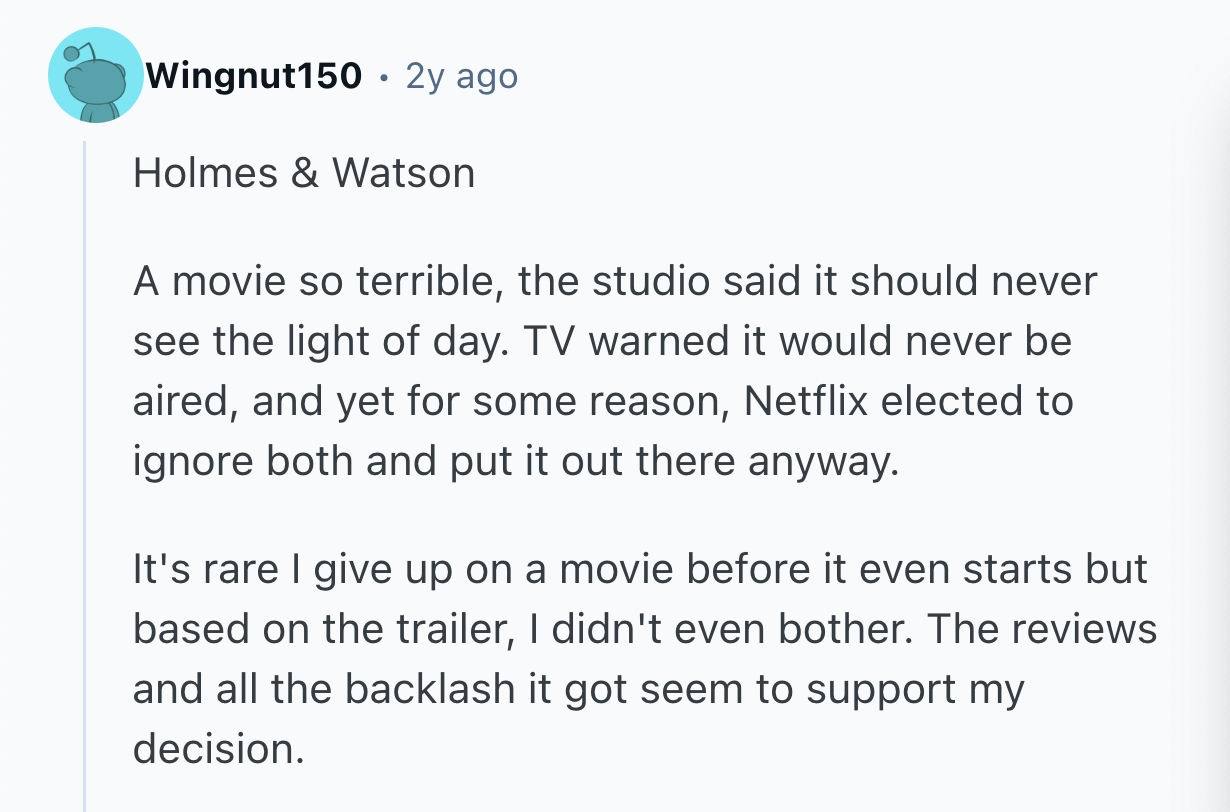Screen dimensions: 1230x812
Task: Click the phrase "light of day"
Action: coord(380,341)
